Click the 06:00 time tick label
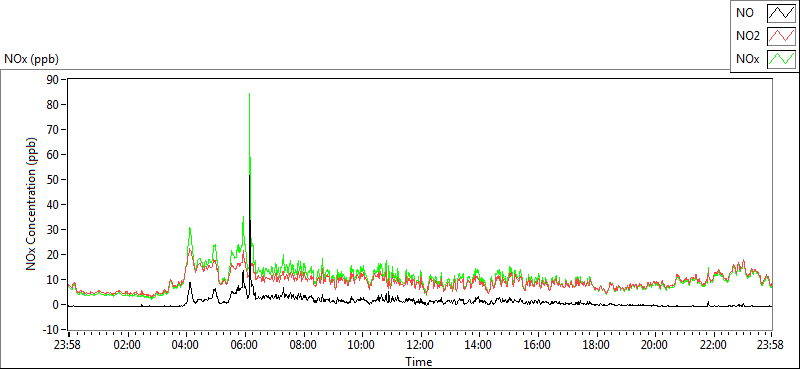Viewport: 800px width, 369px height. click(x=244, y=344)
